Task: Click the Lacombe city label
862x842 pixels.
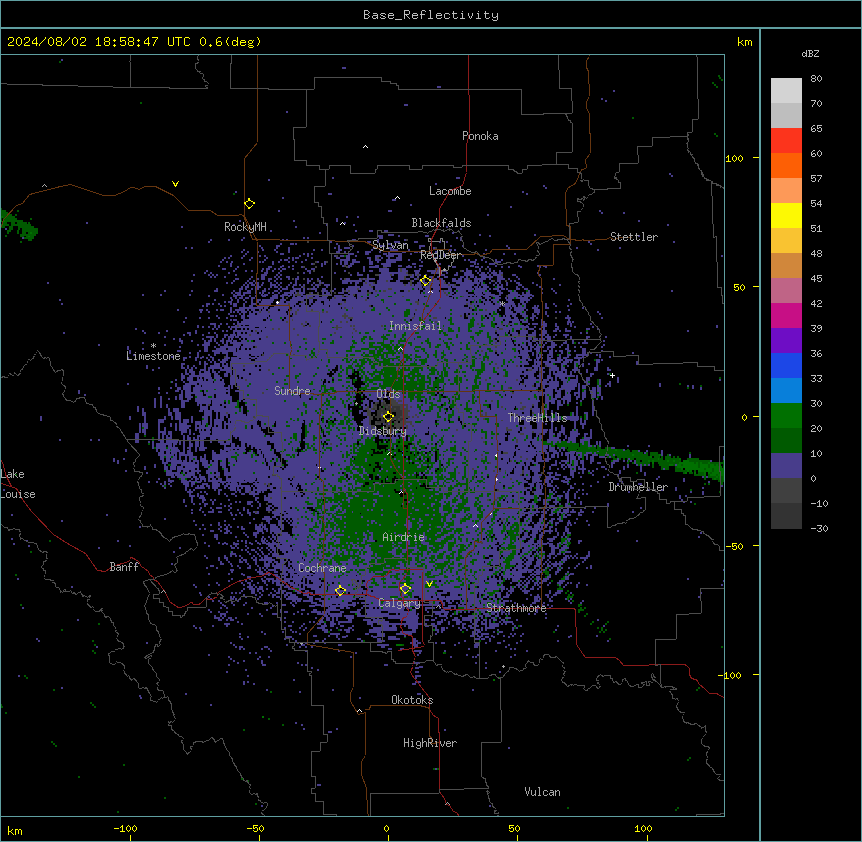Action: [x=450, y=191]
